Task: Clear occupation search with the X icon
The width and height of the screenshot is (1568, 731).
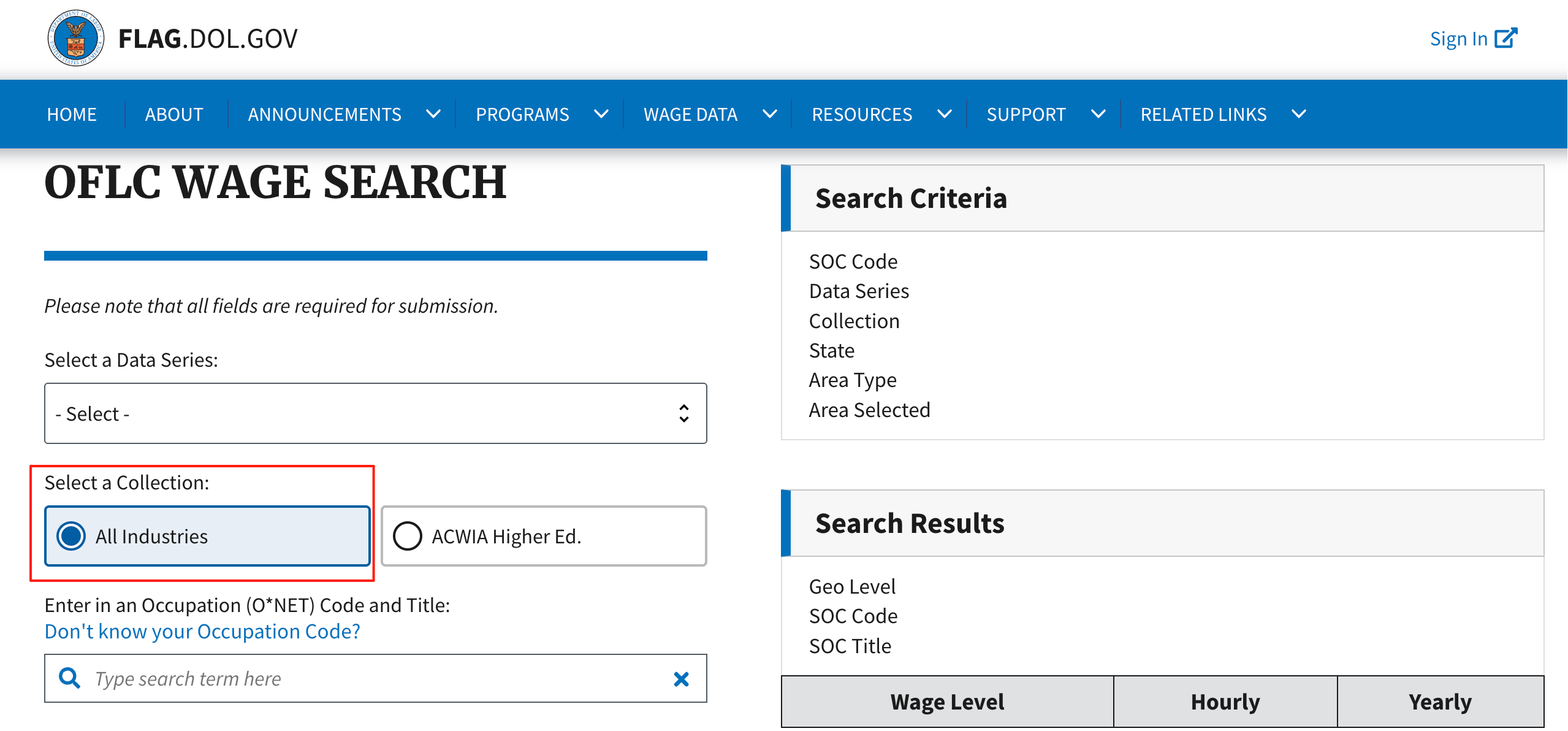Action: [681, 679]
